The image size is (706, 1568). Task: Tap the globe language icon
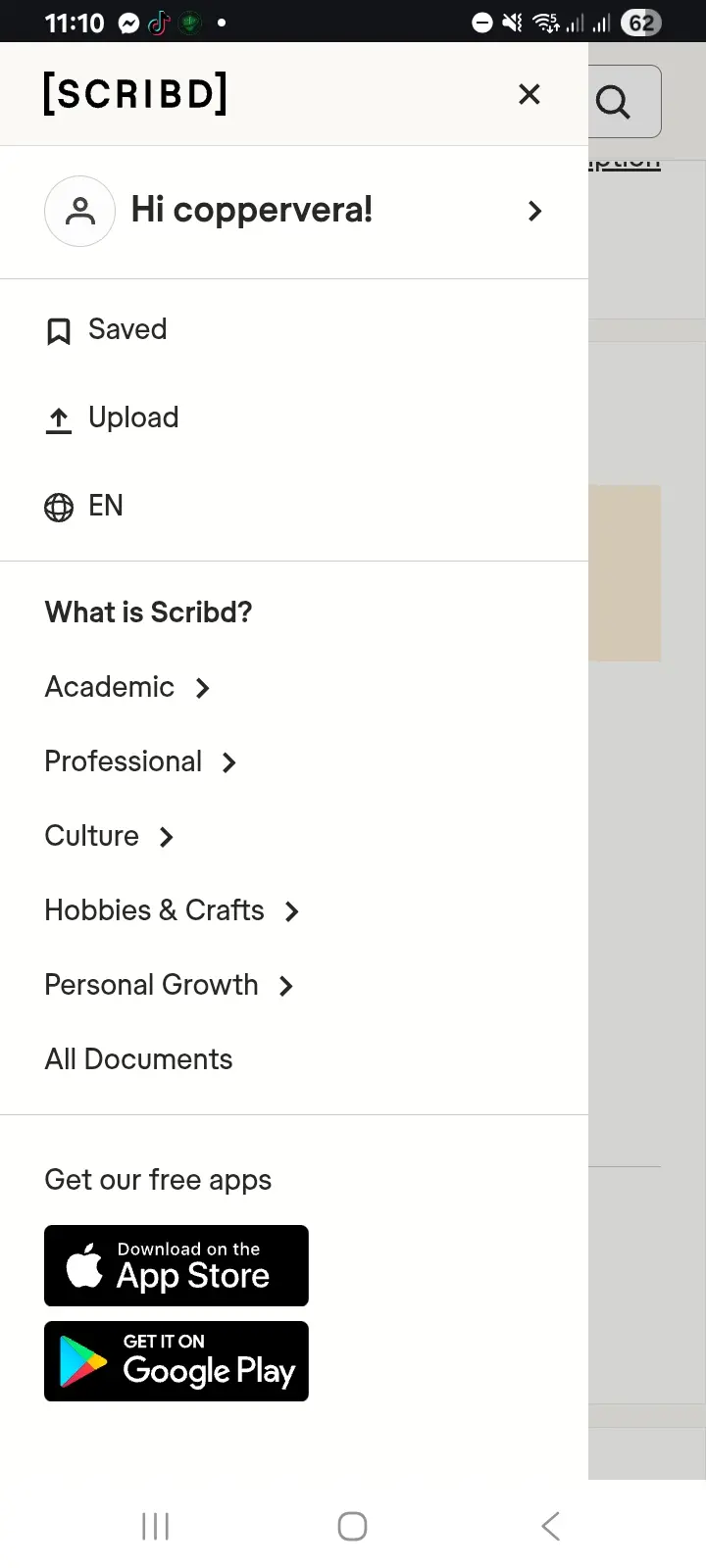pos(59,508)
